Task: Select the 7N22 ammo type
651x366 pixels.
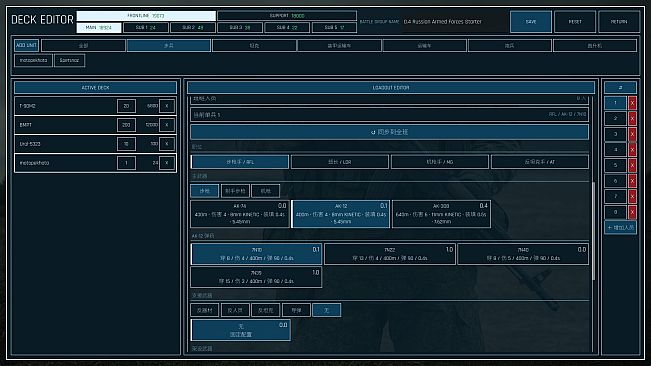Action: click(x=389, y=254)
